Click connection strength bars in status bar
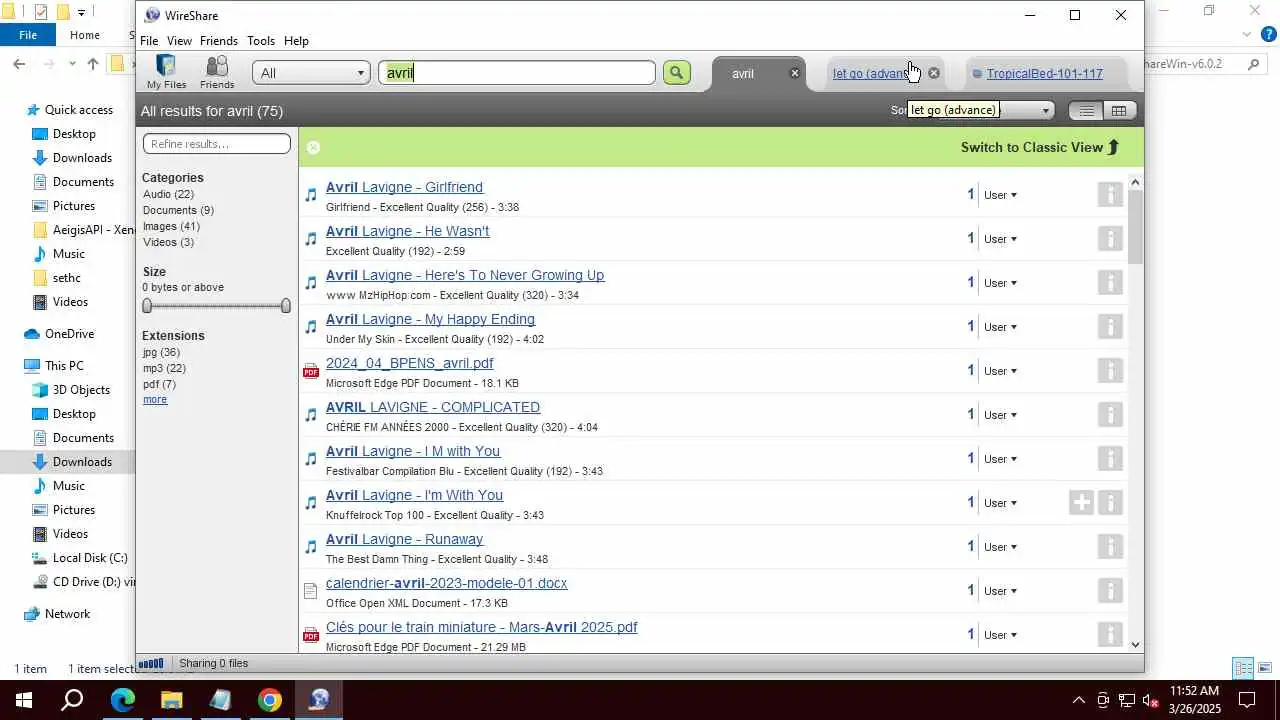Image resolution: width=1280 pixels, height=720 pixels. (151, 663)
